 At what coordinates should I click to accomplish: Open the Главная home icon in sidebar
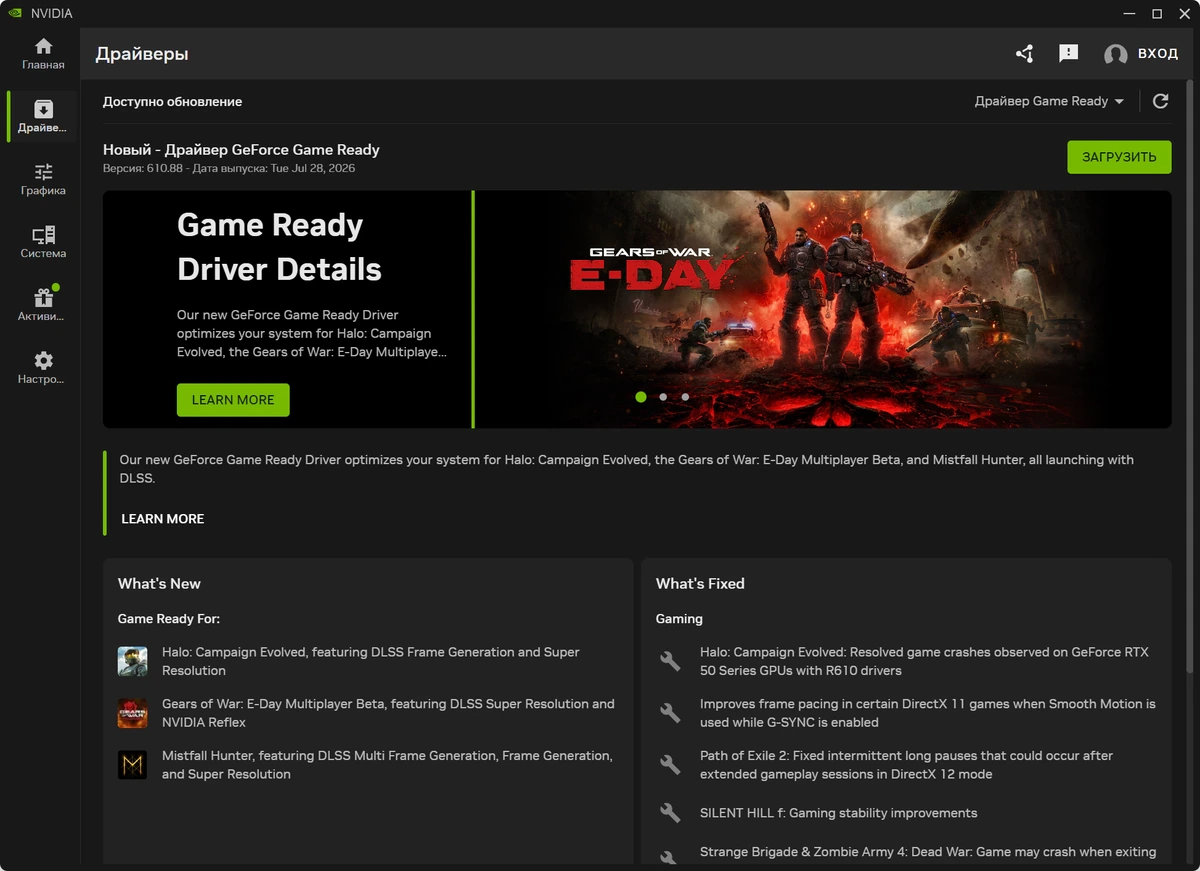[43, 46]
